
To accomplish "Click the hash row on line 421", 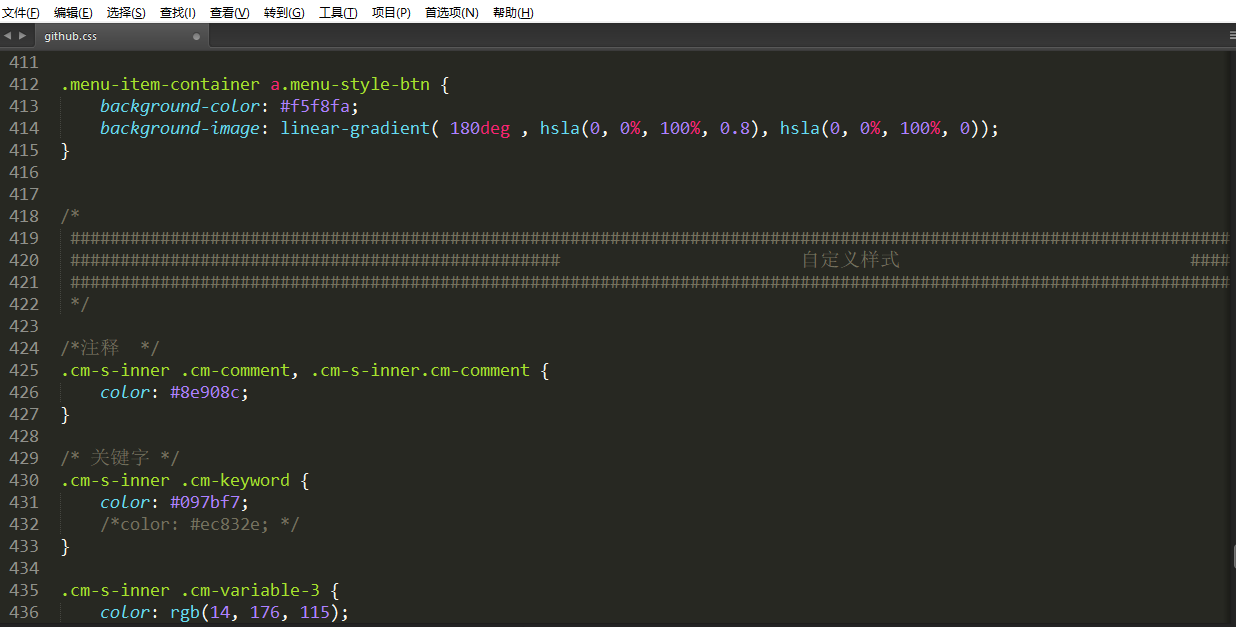I will click(649, 282).
